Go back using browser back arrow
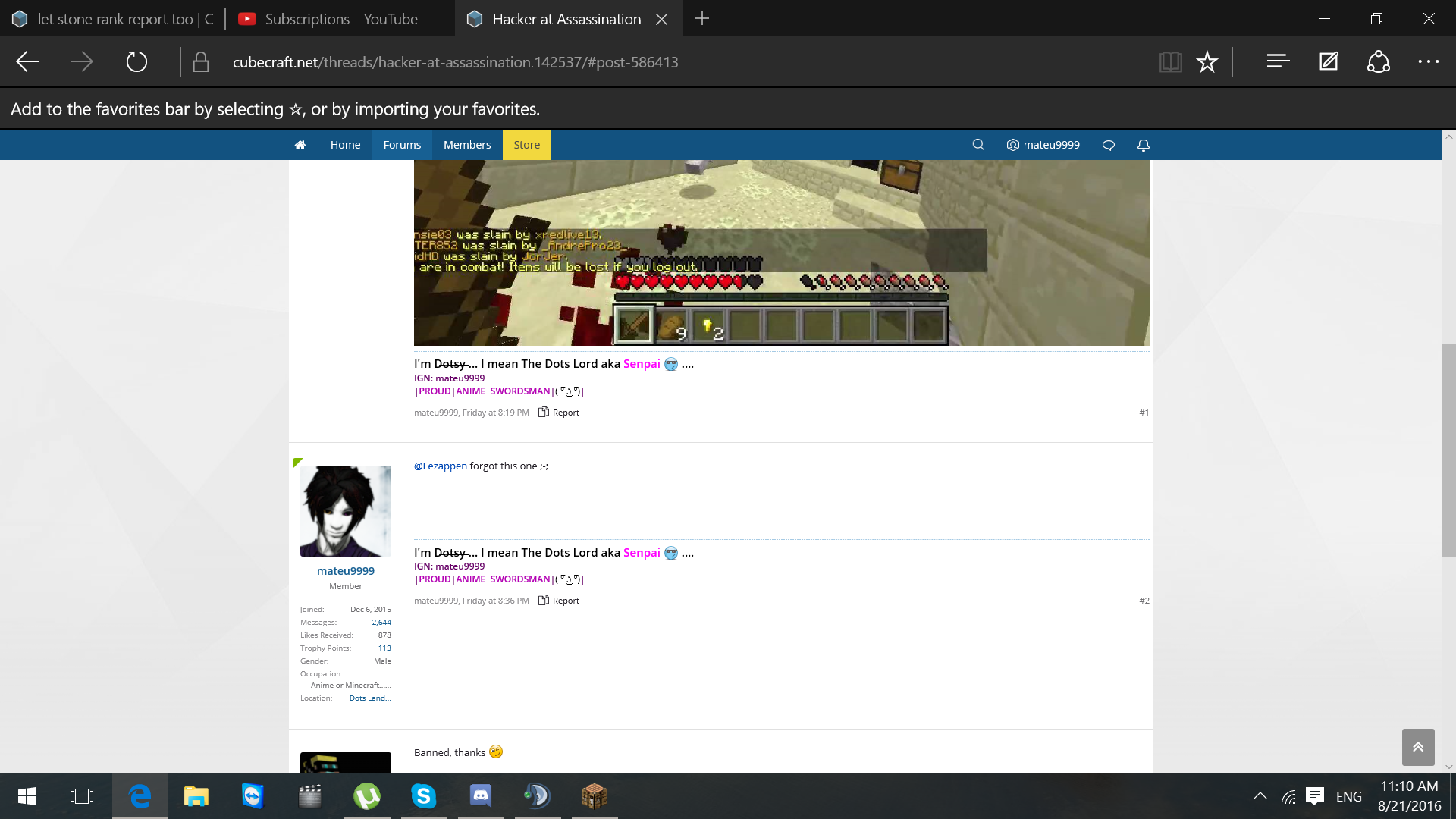Image resolution: width=1456 pixels, height=819 pixels. coord(27,62)
